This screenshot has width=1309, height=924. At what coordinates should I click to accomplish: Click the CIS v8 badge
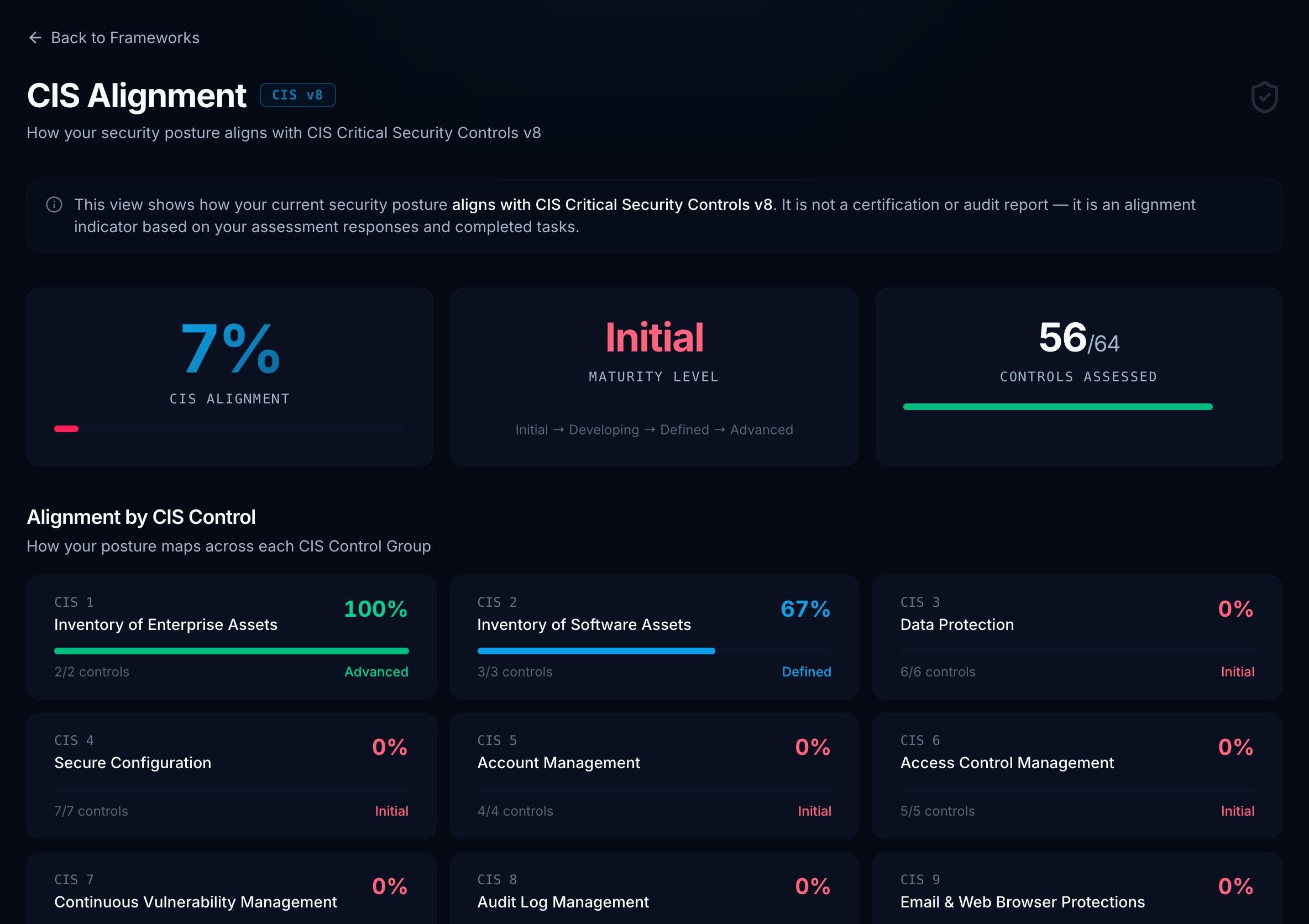[297, 95]
